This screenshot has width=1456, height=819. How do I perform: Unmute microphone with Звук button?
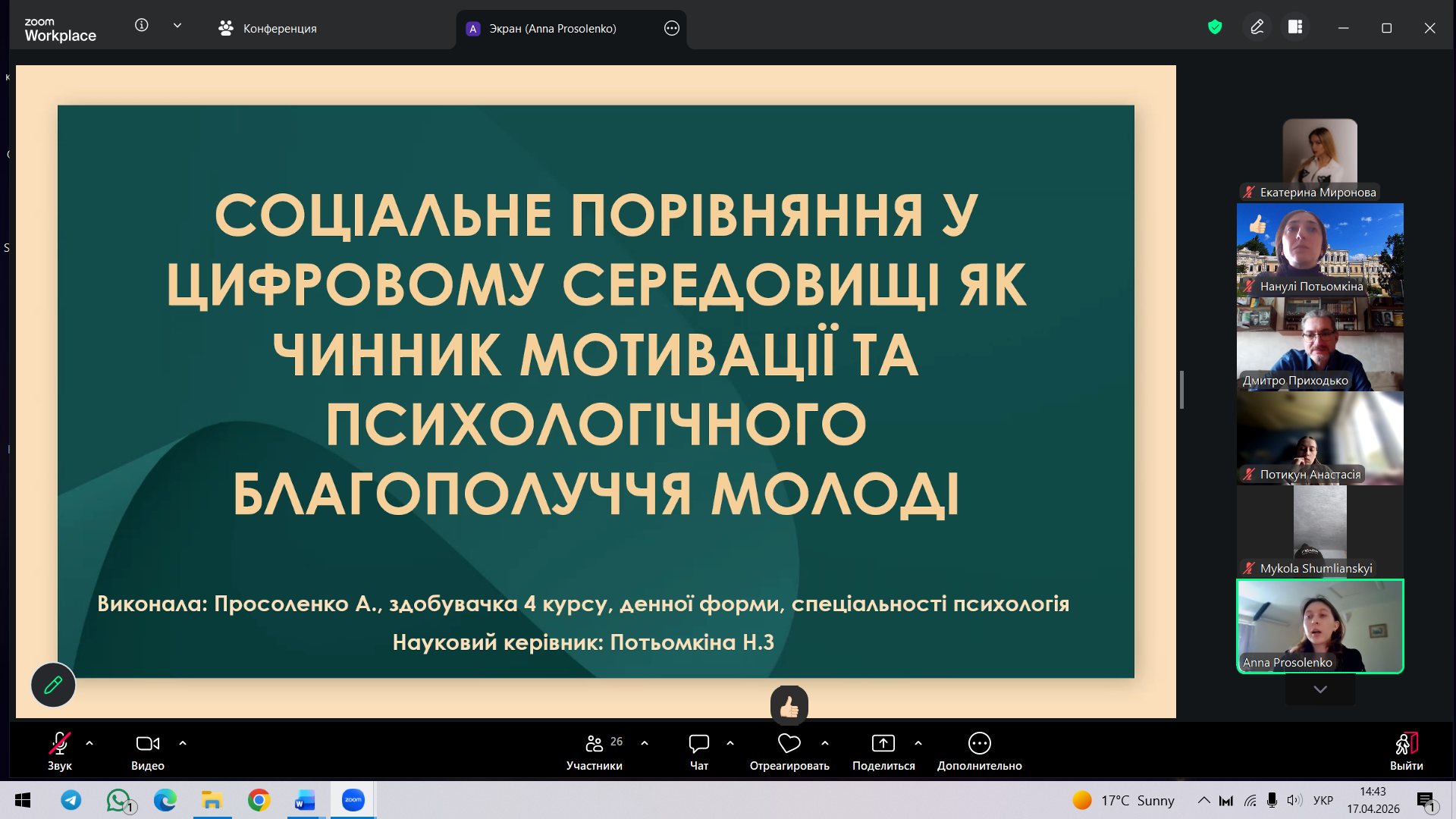pyautogui.click(x=60, y=744)
